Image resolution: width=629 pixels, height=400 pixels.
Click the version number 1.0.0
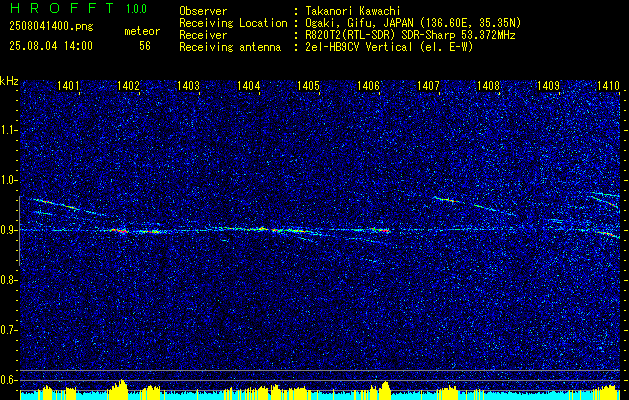pos(136,9)
